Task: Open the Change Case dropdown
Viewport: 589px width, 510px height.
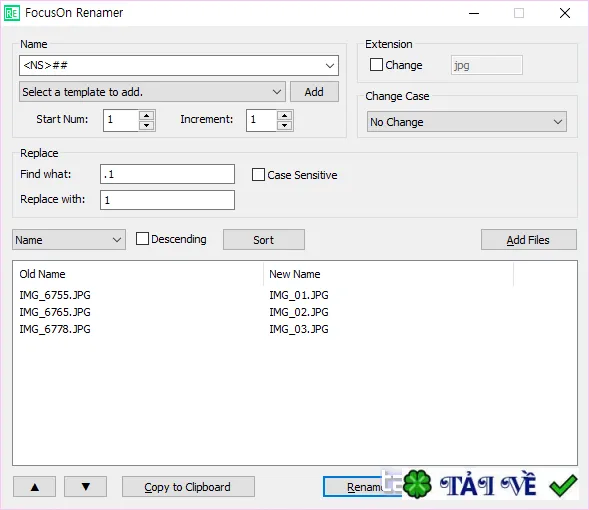Action: pyautogui.click(x=467, y=122)
